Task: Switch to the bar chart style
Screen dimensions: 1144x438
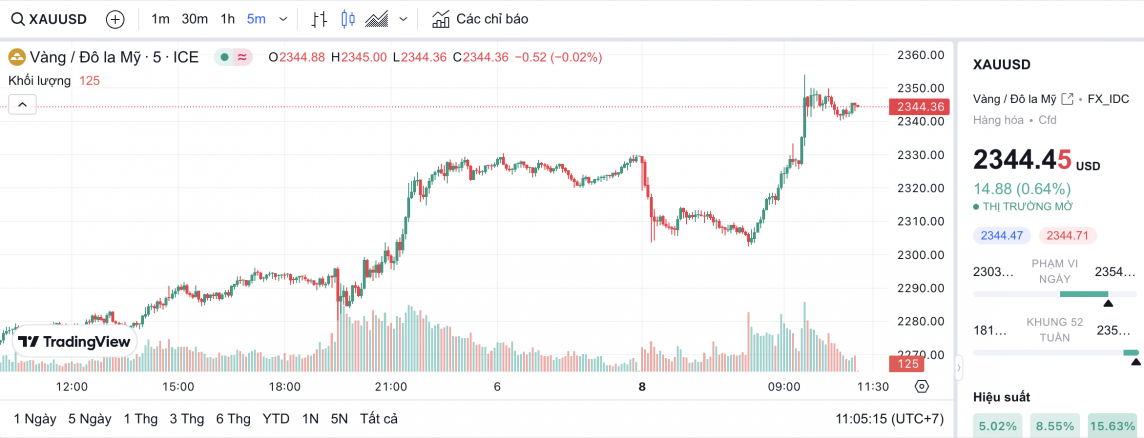Action: click(x=319, y=19)
